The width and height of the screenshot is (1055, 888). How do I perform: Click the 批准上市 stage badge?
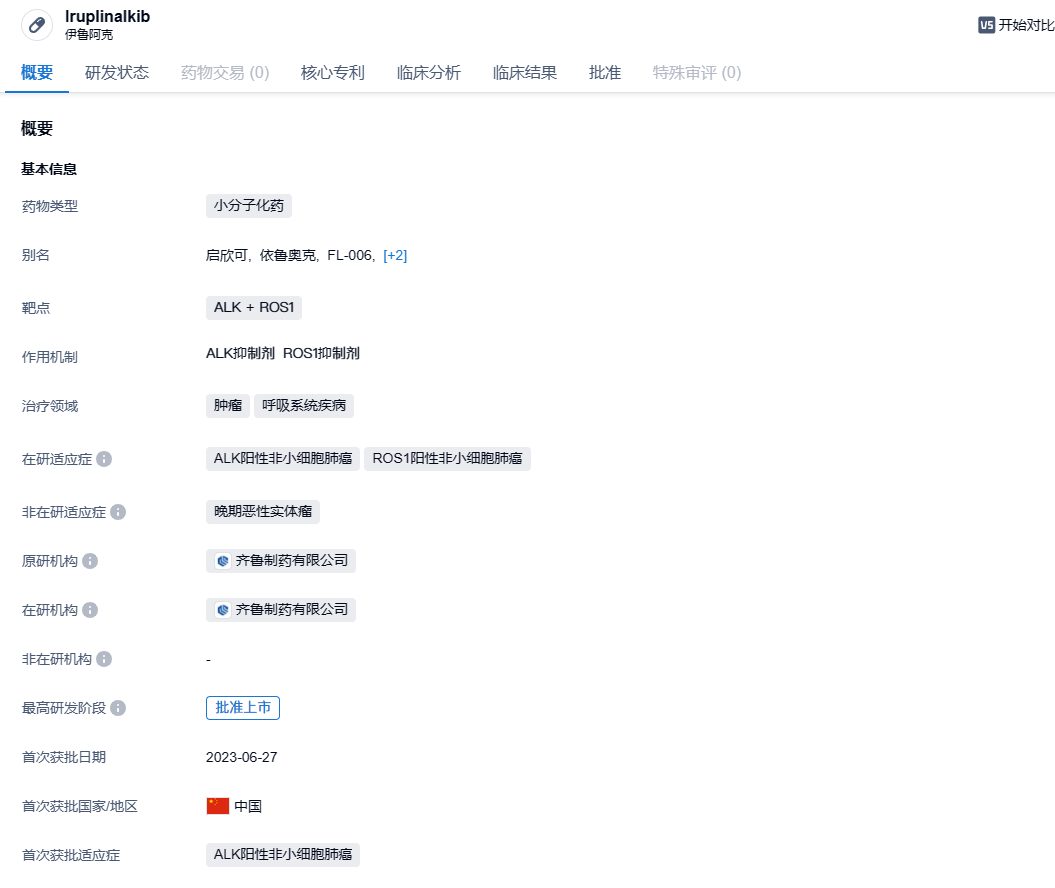click(243, 708)
